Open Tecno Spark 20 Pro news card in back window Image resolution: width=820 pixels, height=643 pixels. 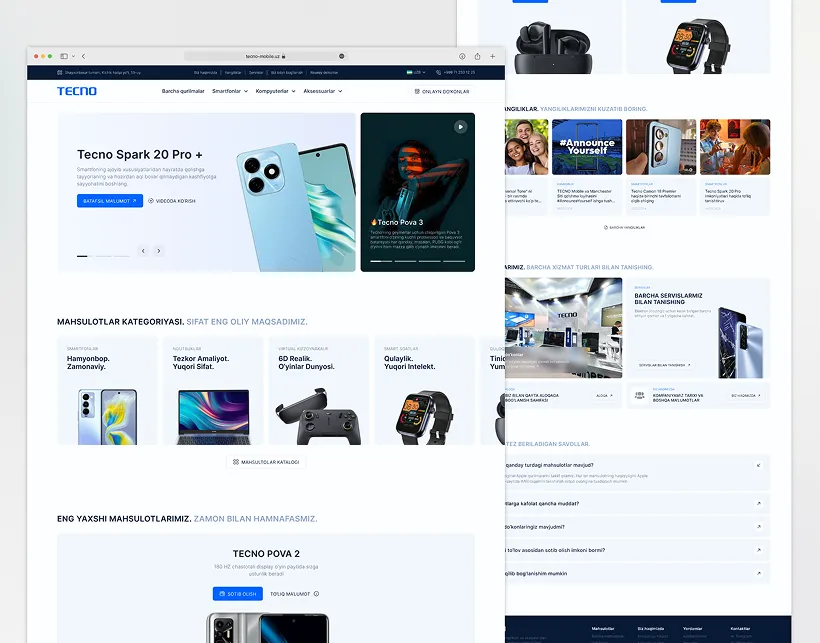(x=735, y=167)
